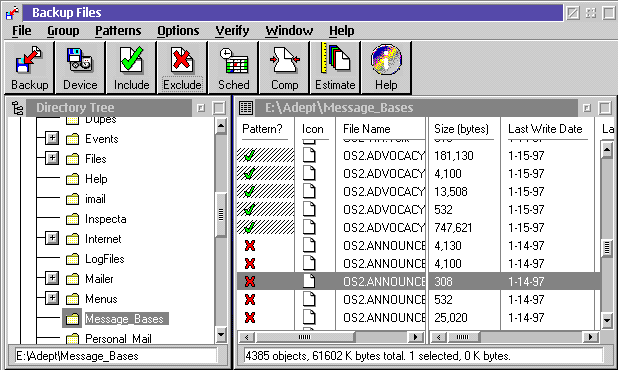618x370 pixels.
Task: Click the Icon column header
Action: tap(313, 129)
